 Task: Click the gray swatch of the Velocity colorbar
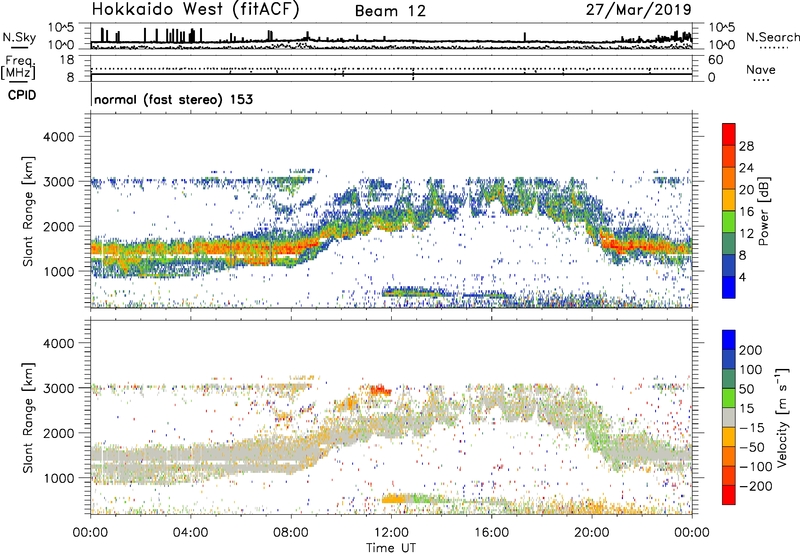(x=729, y=418)
